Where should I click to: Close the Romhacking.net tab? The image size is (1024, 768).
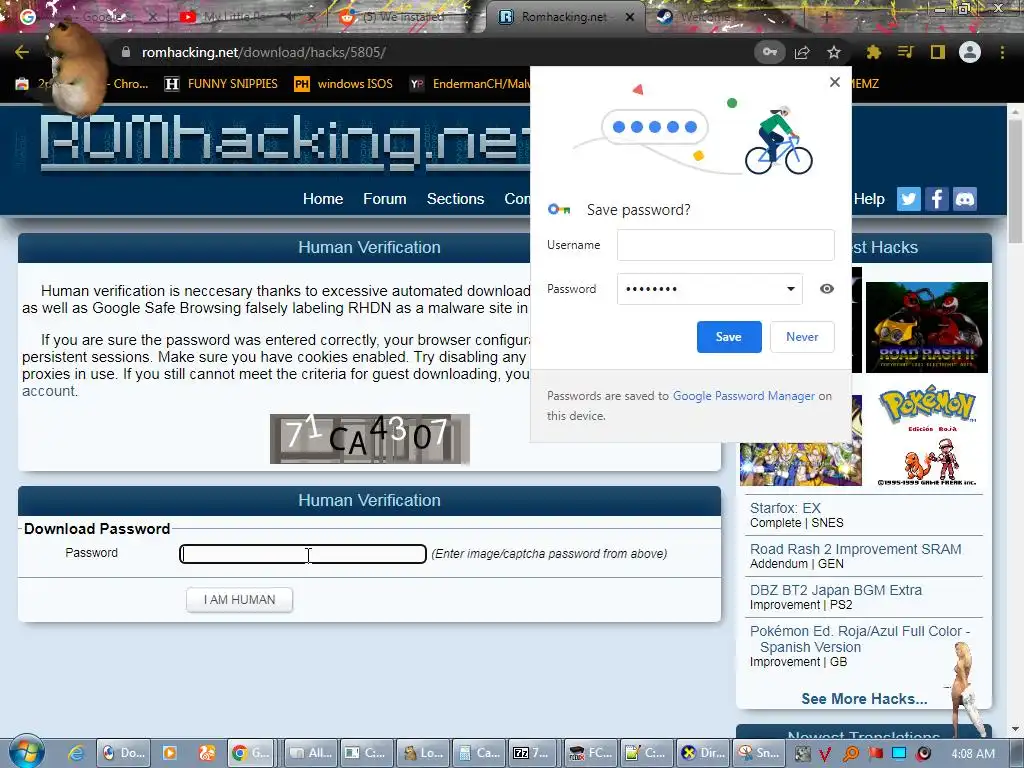click(x=630, y=17)
